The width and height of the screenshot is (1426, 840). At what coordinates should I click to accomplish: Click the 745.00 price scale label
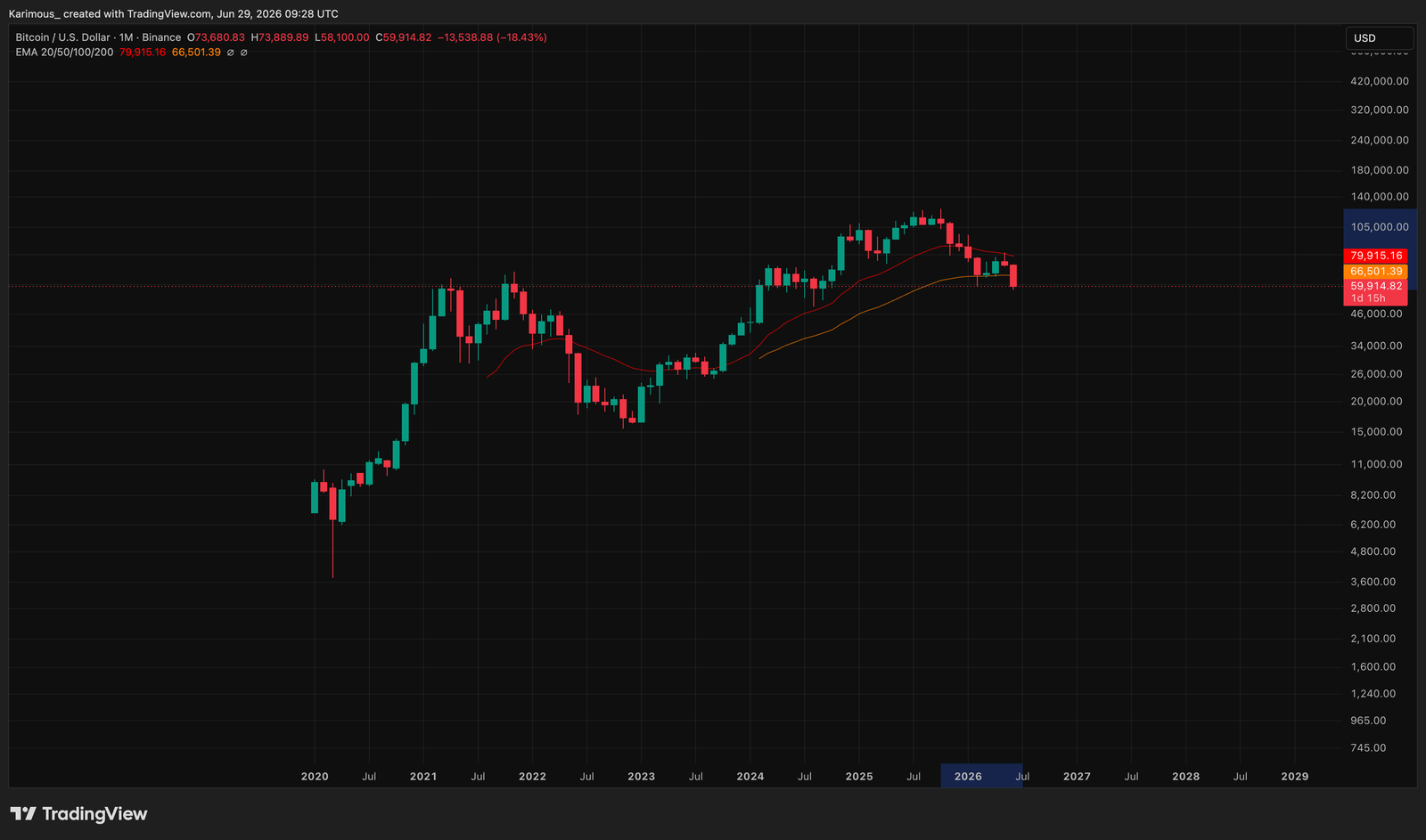coord(1369,748)
